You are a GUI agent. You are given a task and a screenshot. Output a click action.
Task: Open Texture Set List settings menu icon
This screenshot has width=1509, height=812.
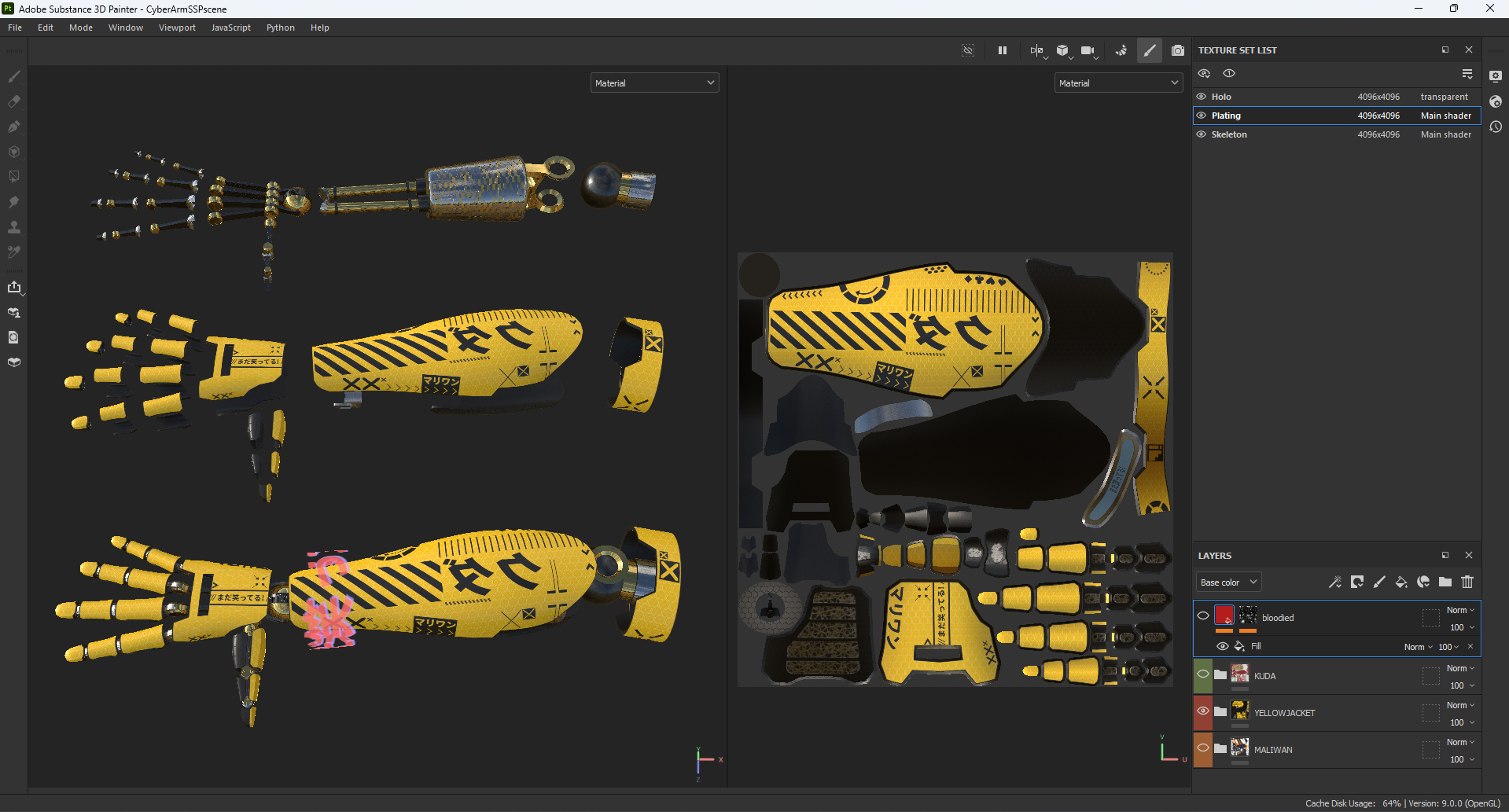tap(1467, 74)
